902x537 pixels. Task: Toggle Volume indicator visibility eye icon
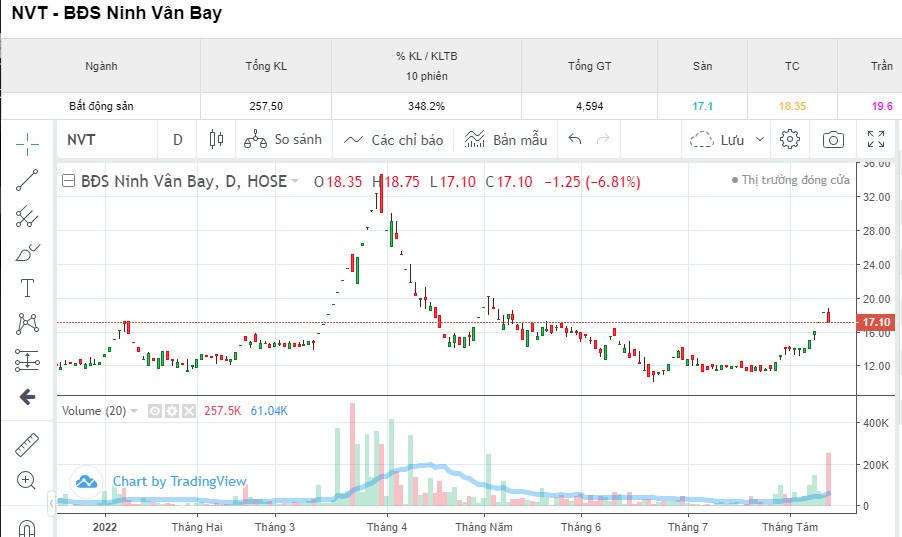tap(155, 411)
